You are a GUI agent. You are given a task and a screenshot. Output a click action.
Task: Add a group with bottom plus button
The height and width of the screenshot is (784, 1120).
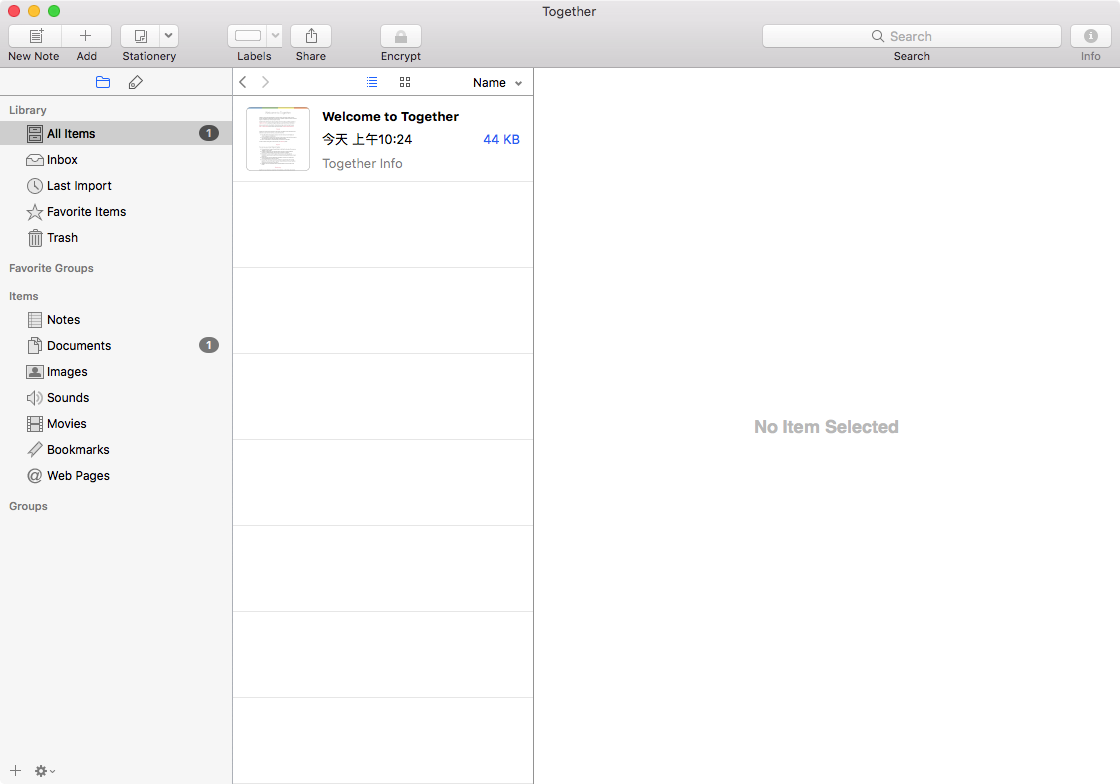(x=16, y=770)
